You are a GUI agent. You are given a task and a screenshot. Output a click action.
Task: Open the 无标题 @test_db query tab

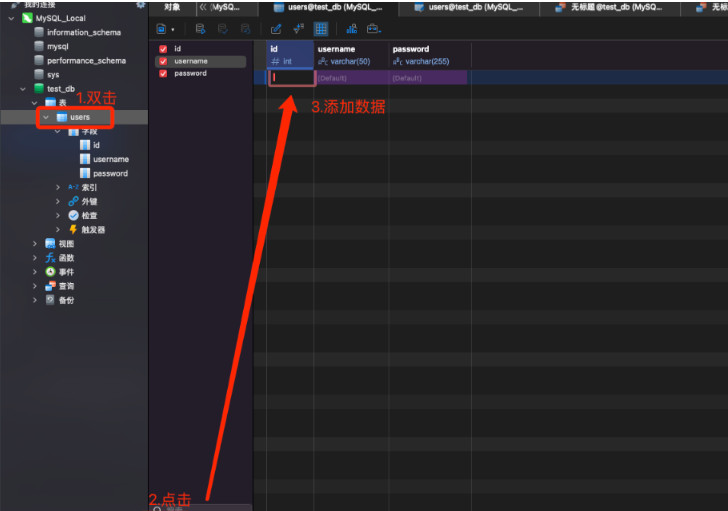pos(610,7)
